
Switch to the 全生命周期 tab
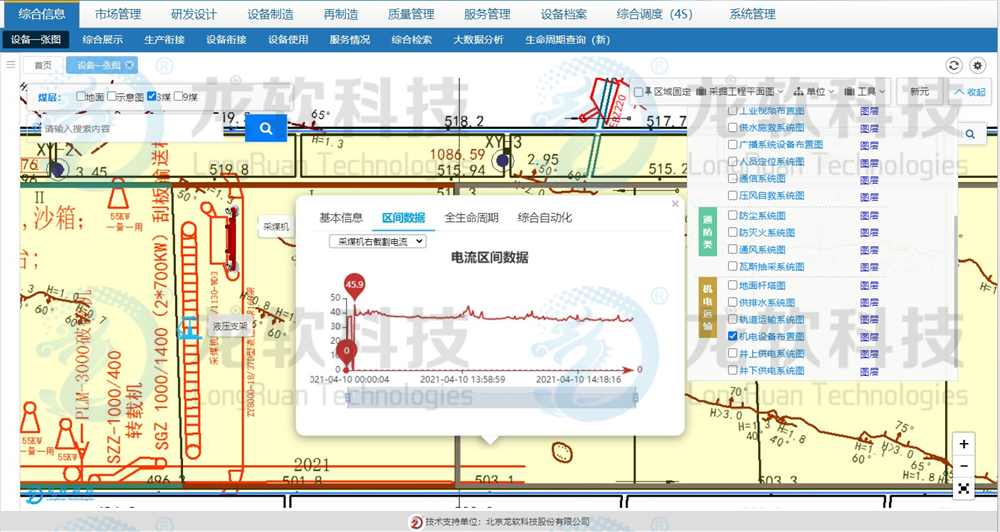pos(471,217)
